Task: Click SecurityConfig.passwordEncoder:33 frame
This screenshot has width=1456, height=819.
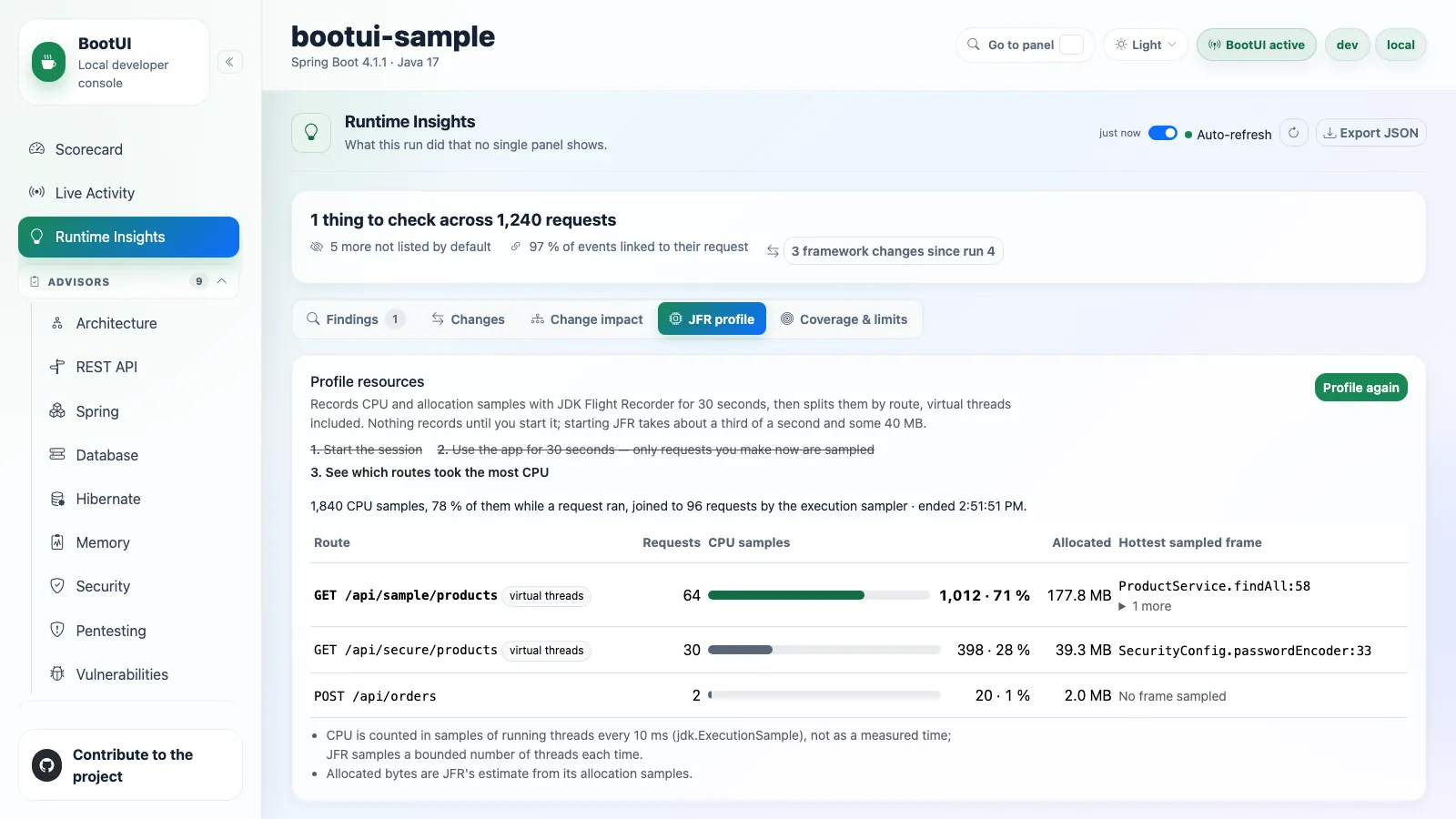Action: 1245,651
